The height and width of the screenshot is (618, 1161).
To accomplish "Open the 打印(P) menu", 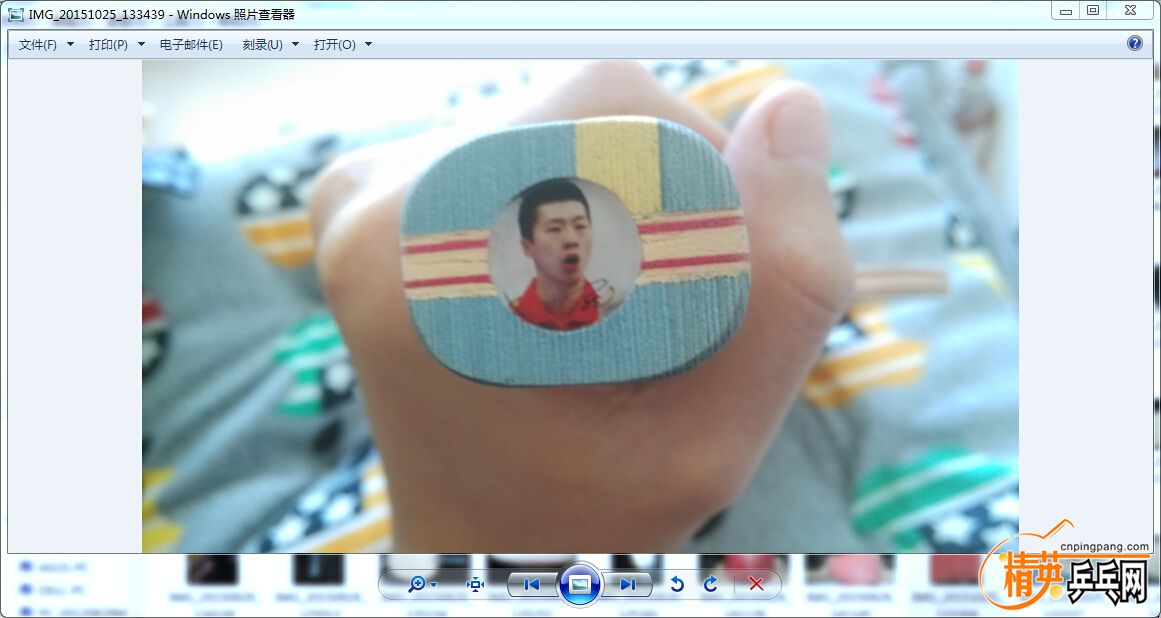I will click(x=108, y=45).
